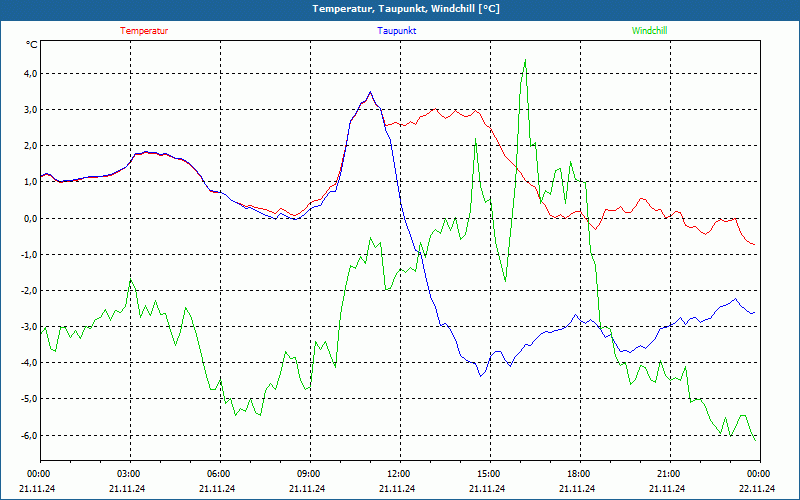This screenshot has height=500, width=800.
Task: Click the Taupunkt minimum near 14:45
Action: click(481, 376)
